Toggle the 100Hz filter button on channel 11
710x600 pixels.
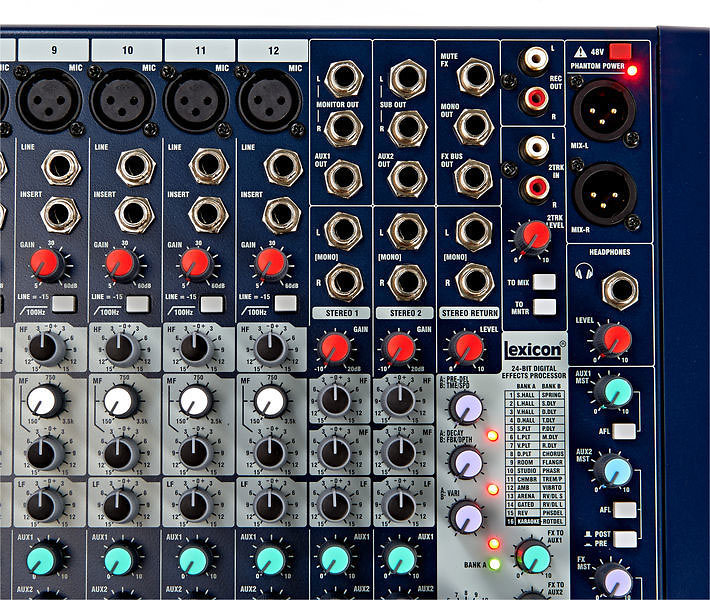click(x=211, y=304)
